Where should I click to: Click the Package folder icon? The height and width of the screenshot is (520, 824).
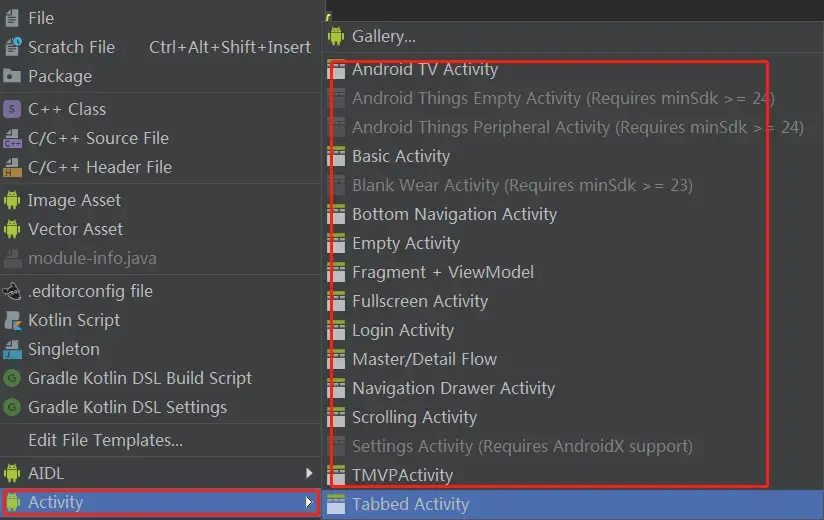coord(12,76)
